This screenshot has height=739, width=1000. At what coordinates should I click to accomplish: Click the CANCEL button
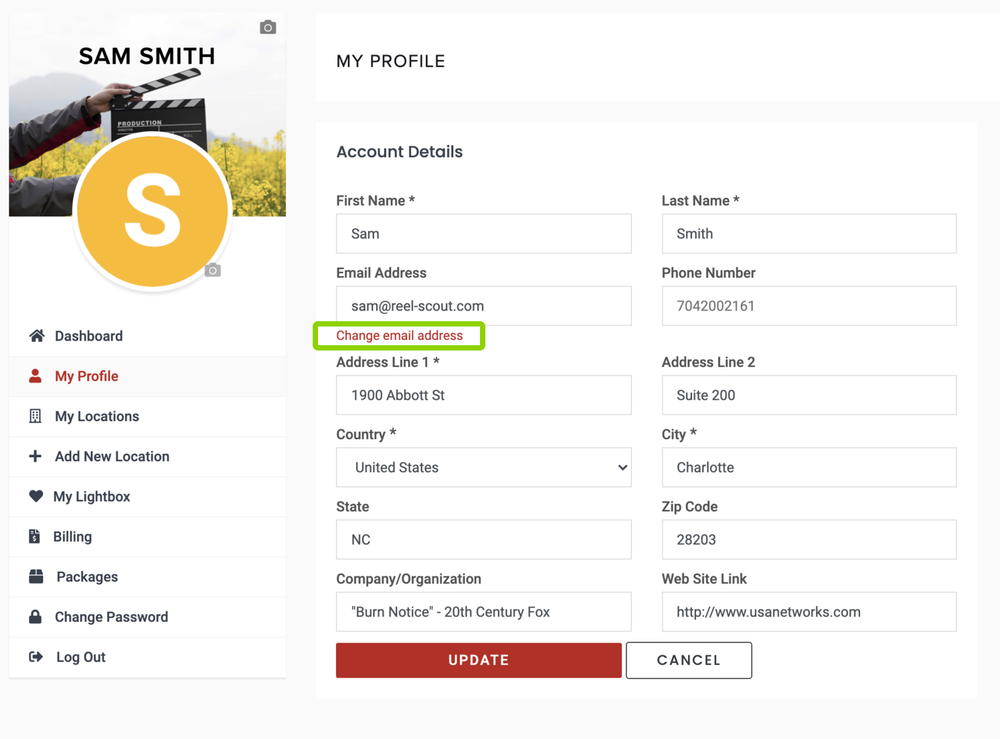(x=688, y=660)
